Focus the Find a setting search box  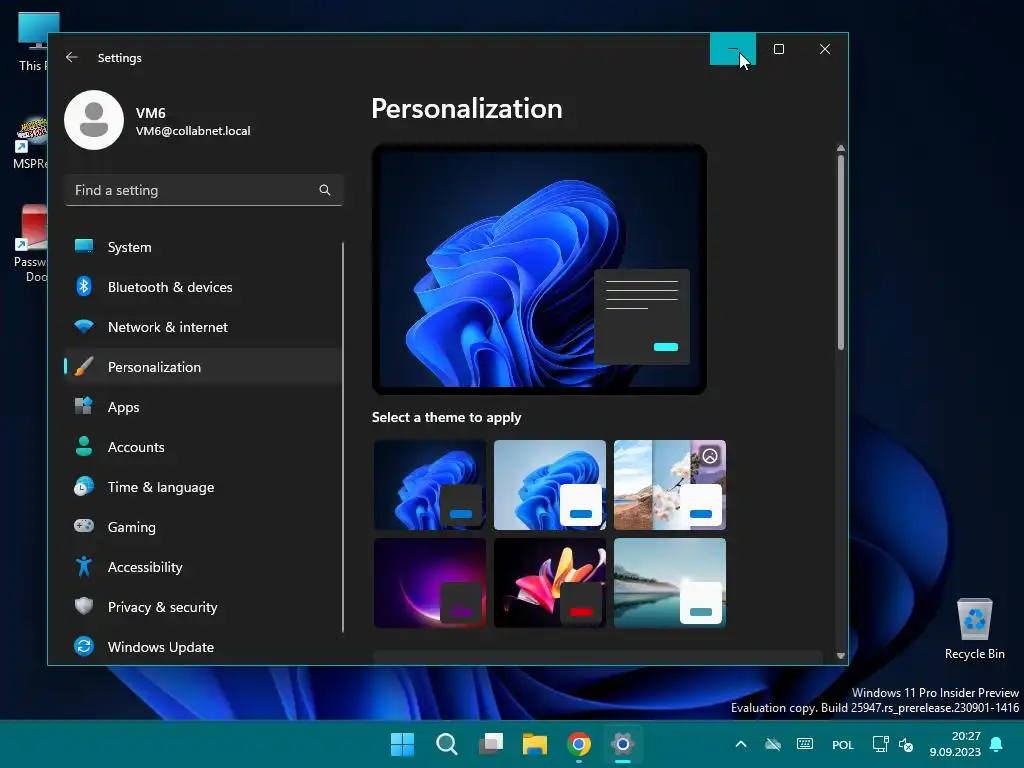204,190
